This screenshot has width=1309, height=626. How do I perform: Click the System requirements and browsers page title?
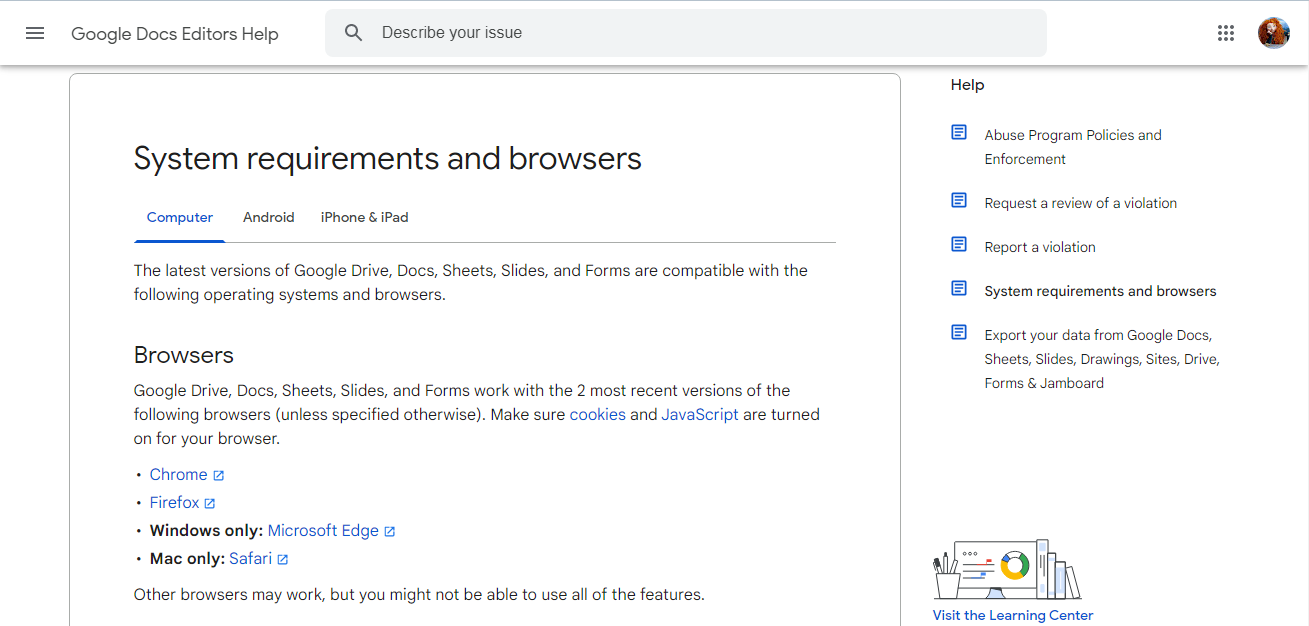pyautogui.click(x=388, y=158)
